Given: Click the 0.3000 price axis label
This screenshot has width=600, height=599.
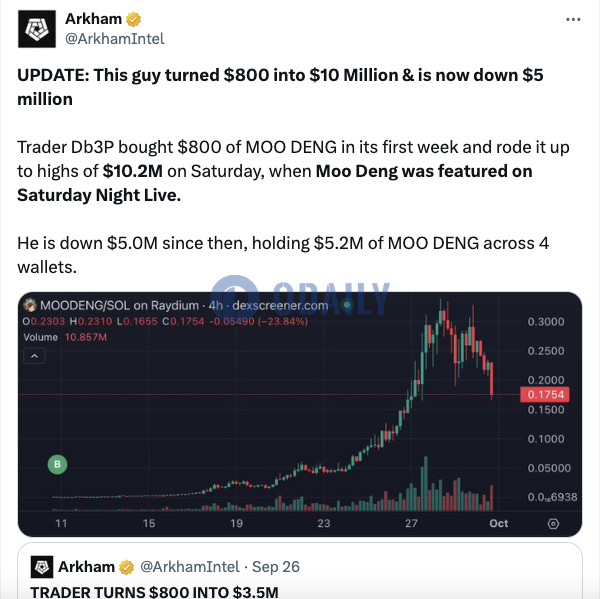Looking at the screenshot, I should click(546, 322).
